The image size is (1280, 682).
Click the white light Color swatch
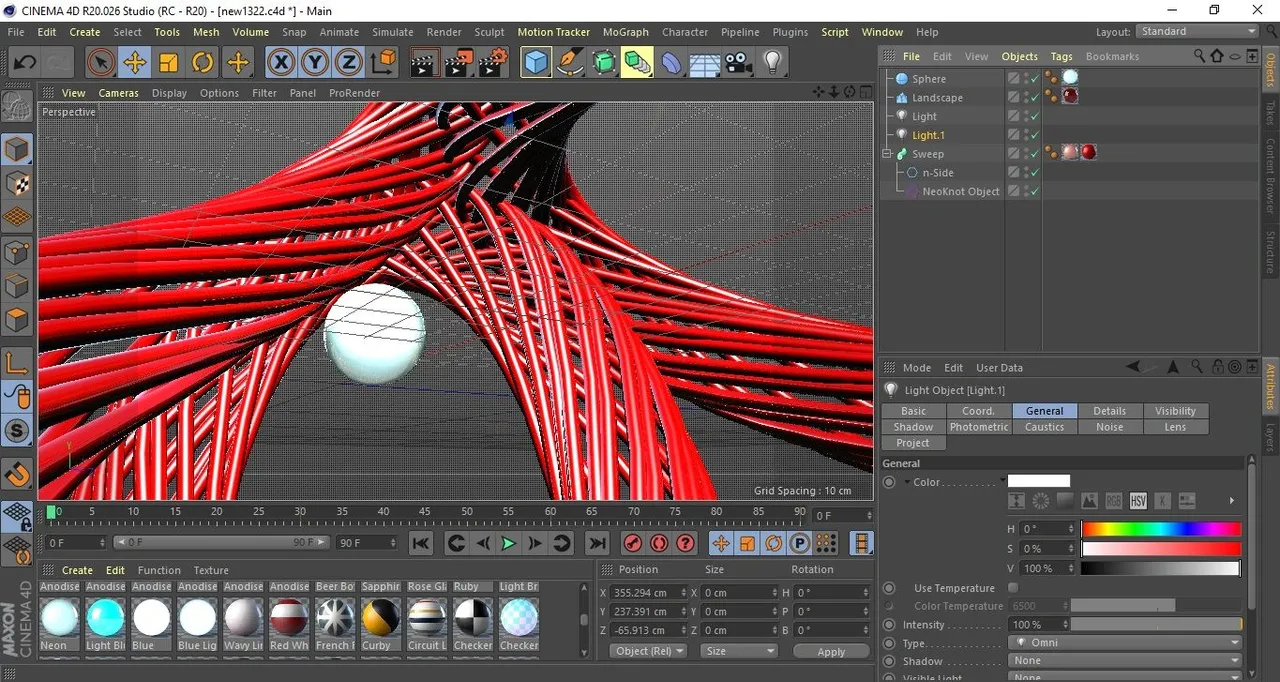pyautogui.click(x=1039, y=481)
